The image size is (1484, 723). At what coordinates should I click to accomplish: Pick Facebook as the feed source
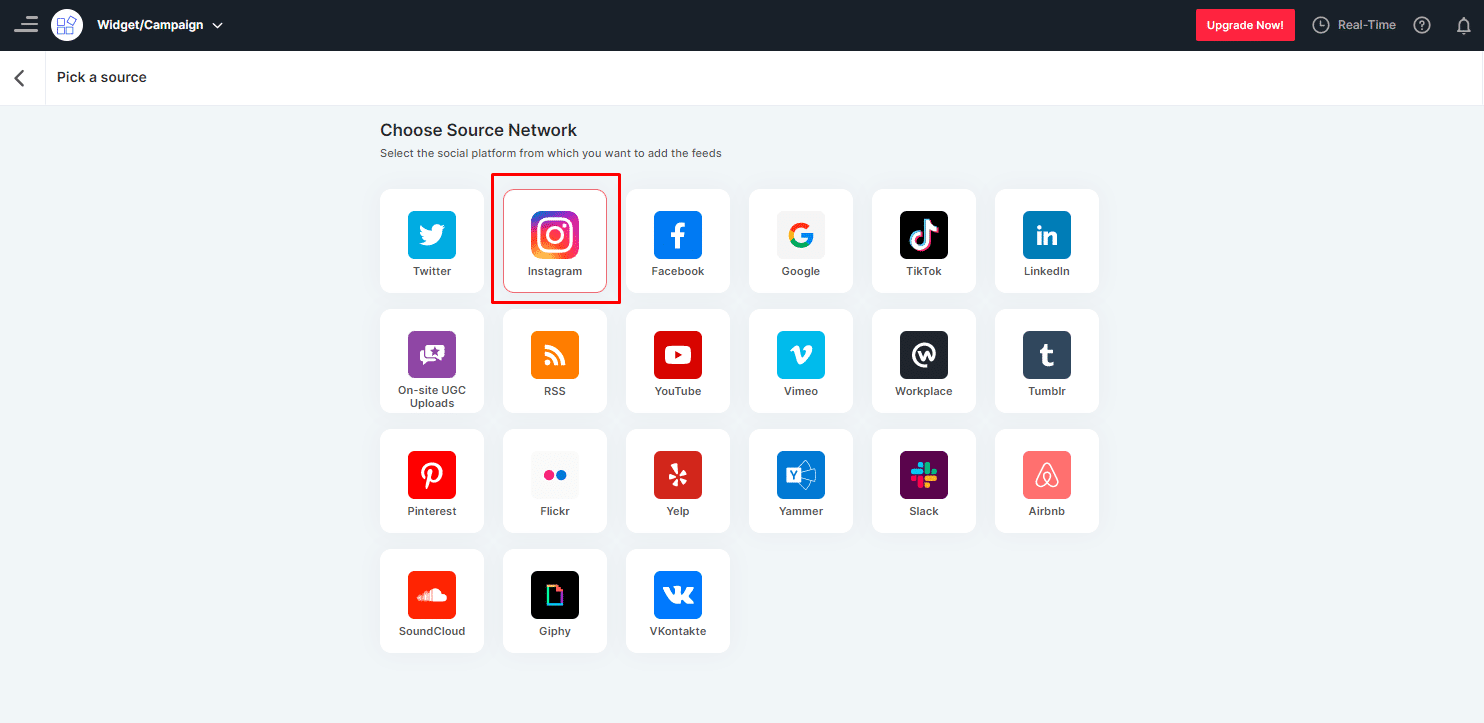point(678,240)
